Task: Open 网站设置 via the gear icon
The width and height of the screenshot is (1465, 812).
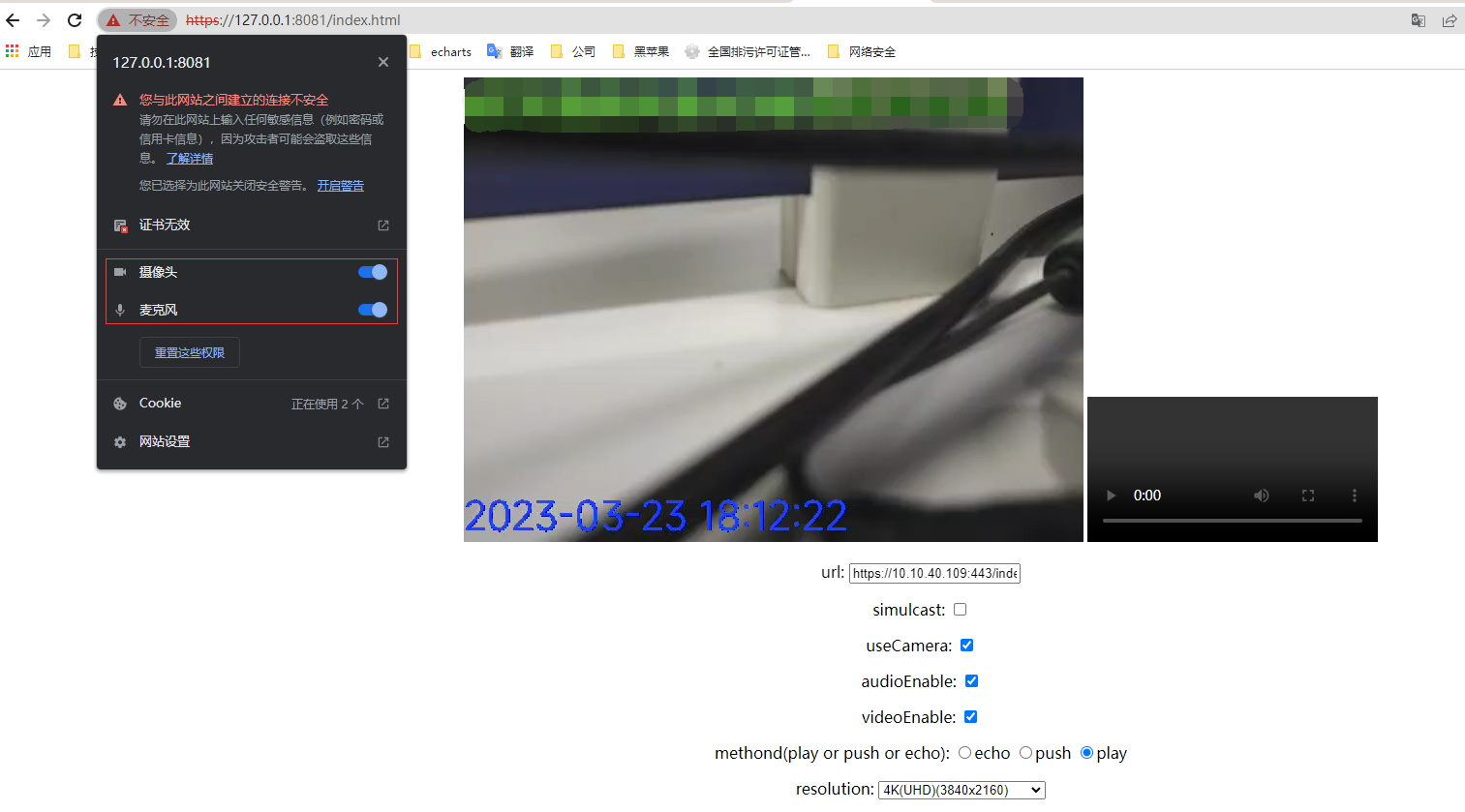Action: point(120,441)
